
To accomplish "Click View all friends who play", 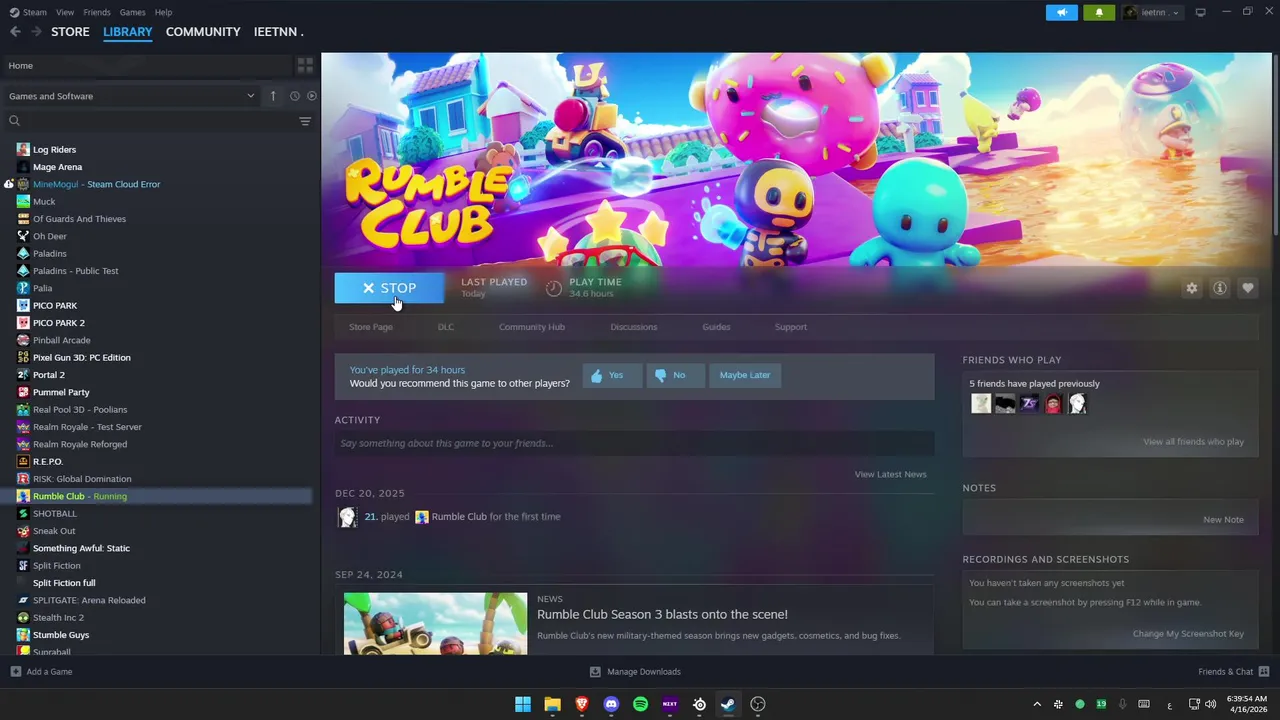I will [x=1194, y=442].
